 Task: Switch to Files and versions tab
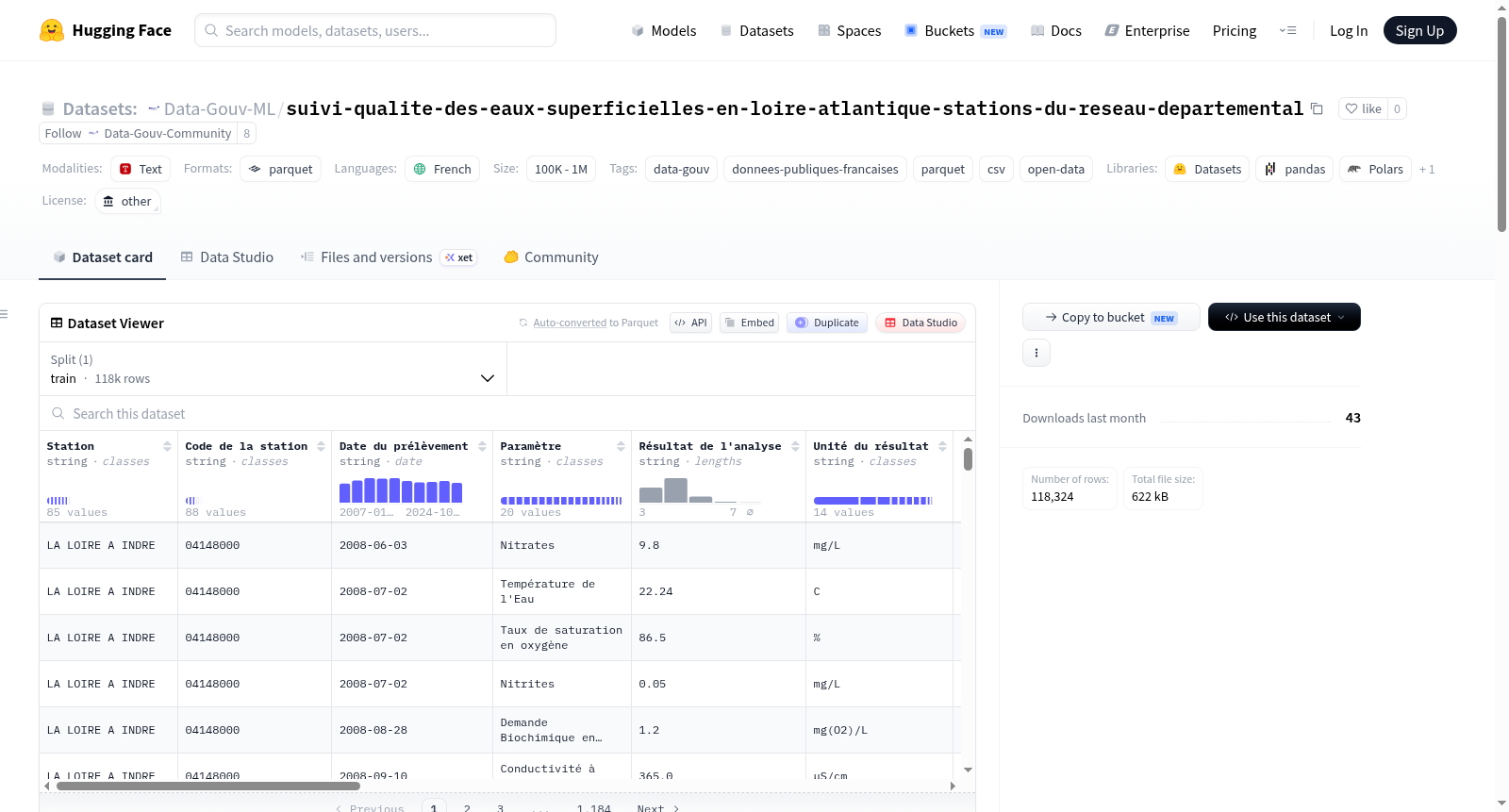(388, 257)
